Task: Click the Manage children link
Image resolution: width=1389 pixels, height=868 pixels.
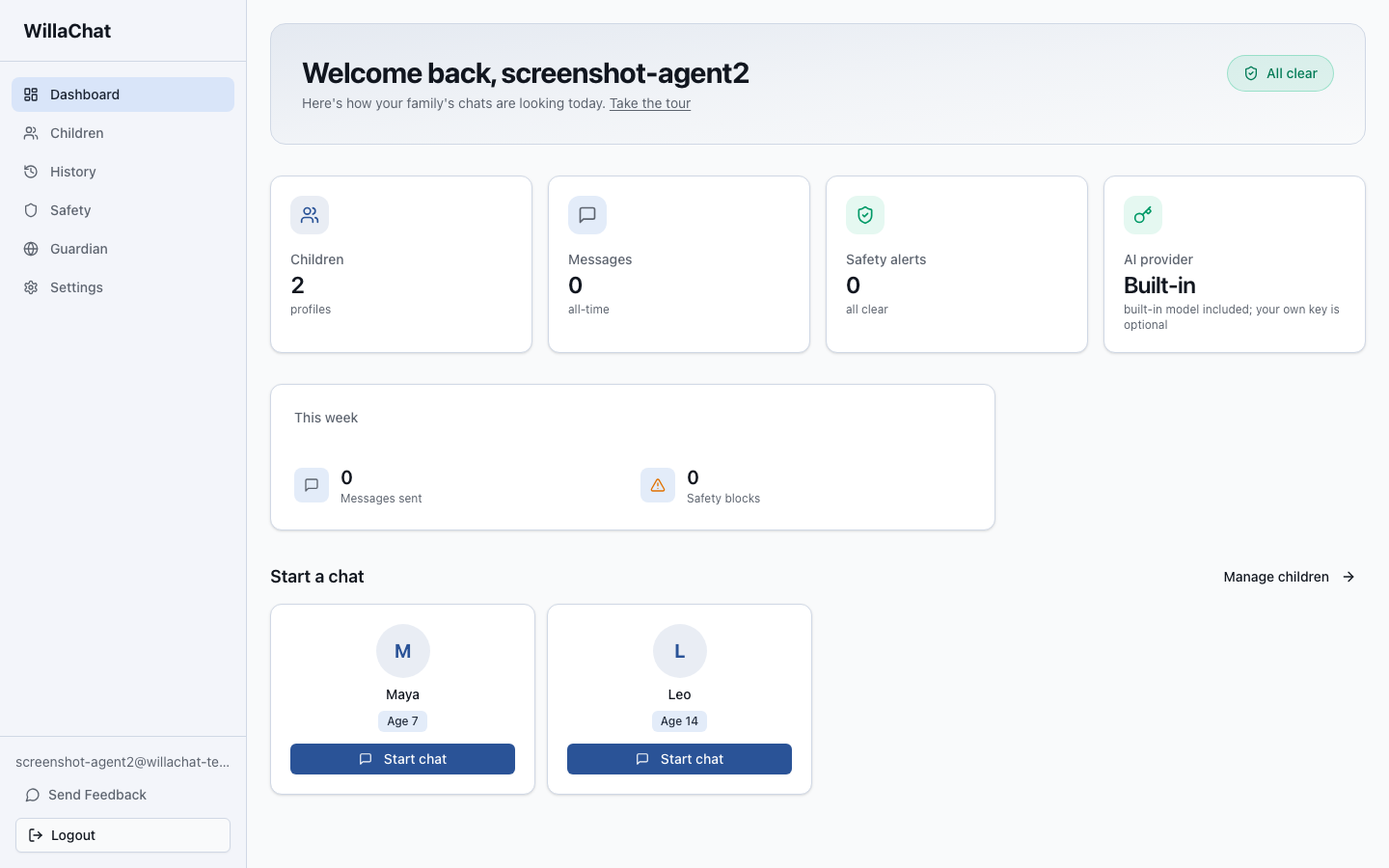Action: click(x=1290, y=577)
